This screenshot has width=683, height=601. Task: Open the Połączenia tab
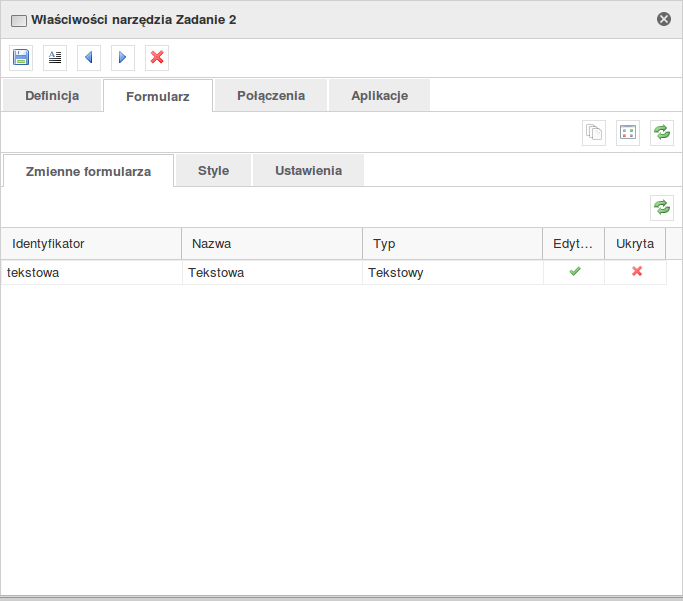[271, 96]
